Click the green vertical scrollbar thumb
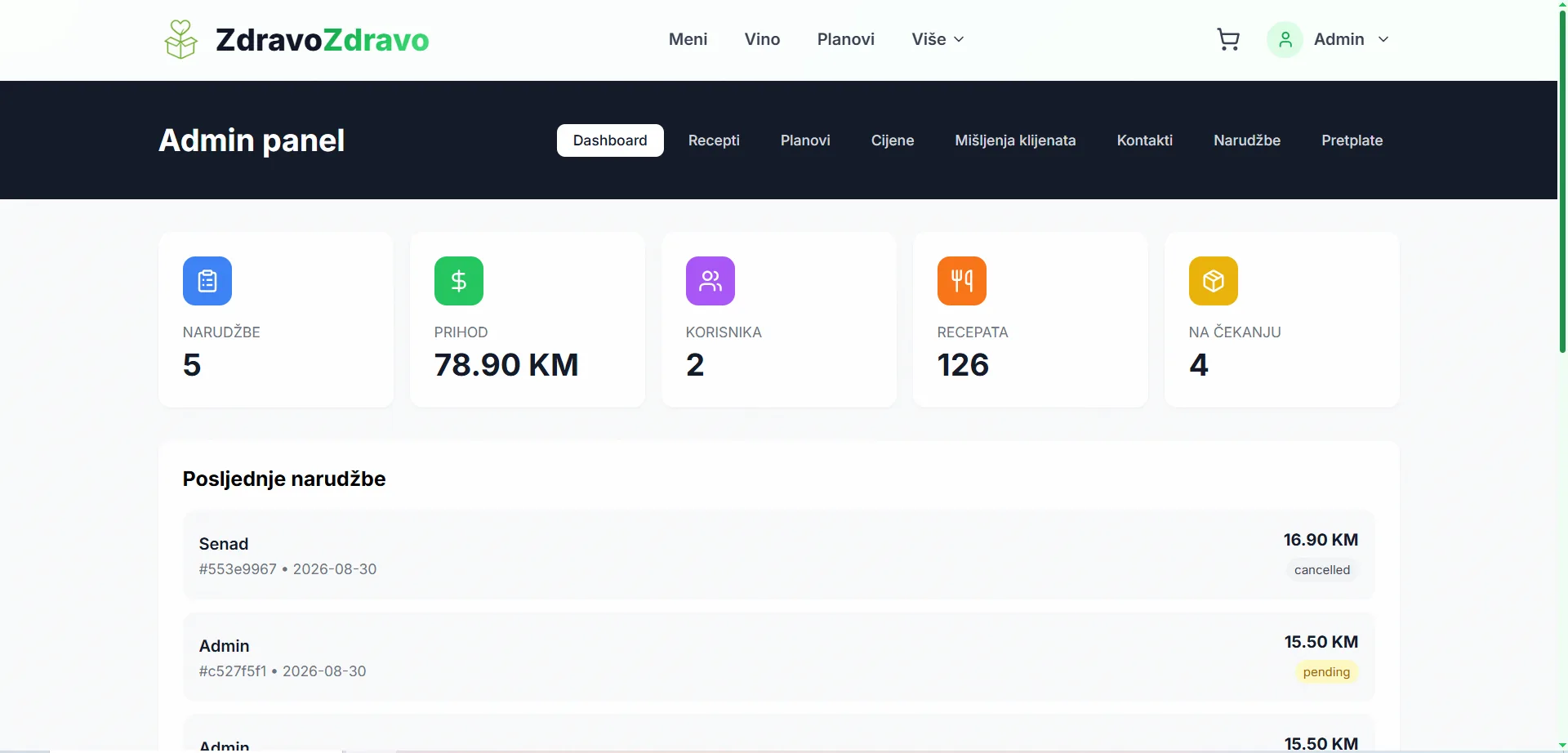 coord(1562,180)
